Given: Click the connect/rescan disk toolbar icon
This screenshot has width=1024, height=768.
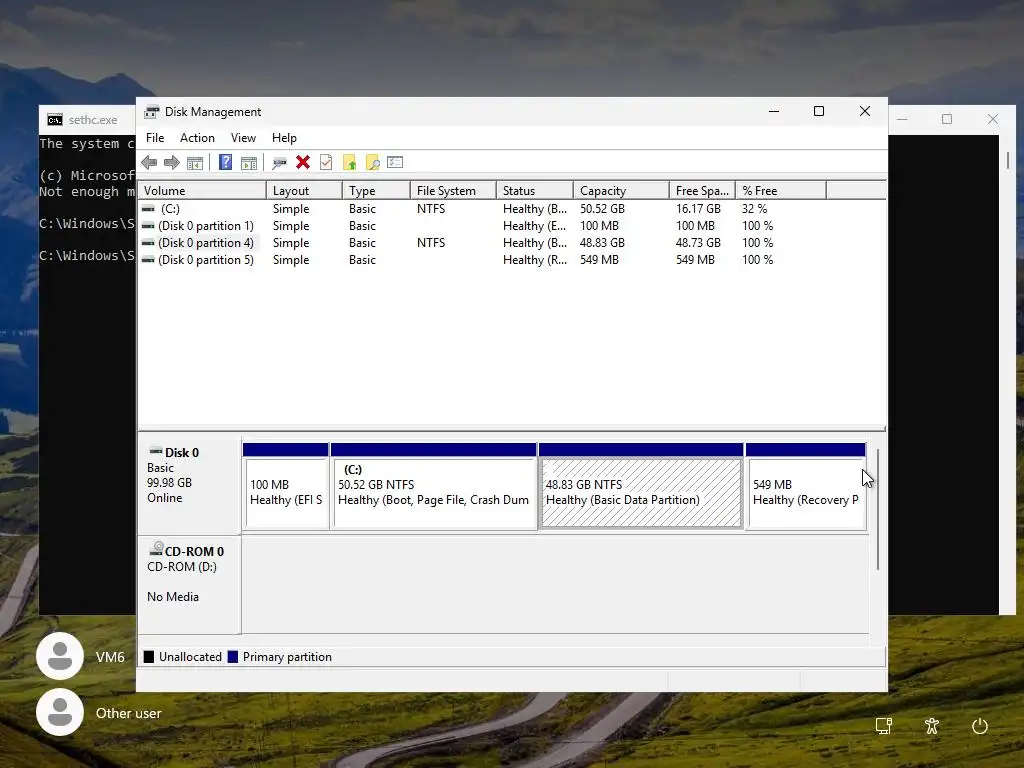Looking at the screenshot, I should coord(280,163).
